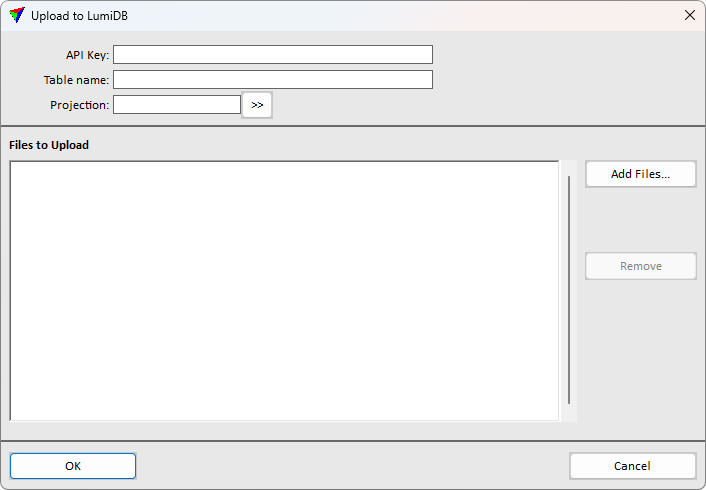Screen dimensions: 706x490
Task: Cancel the upload dialog
Action: [x=632, y=466]
